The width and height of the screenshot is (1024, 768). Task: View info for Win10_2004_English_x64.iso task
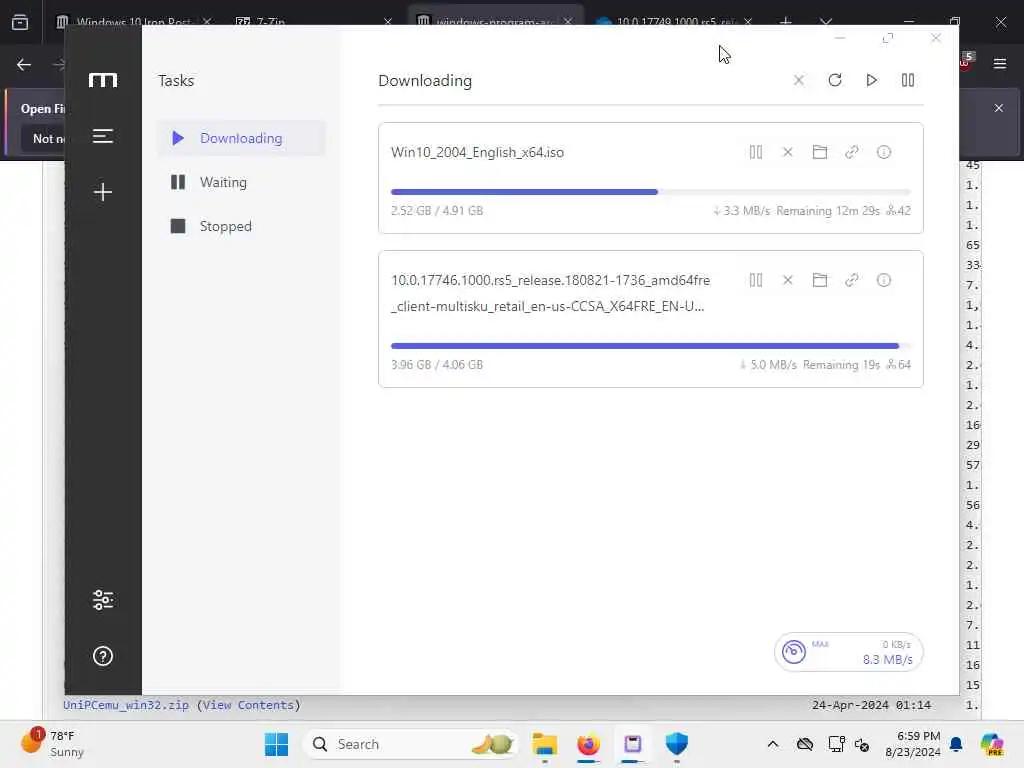[x=884, y=152]
